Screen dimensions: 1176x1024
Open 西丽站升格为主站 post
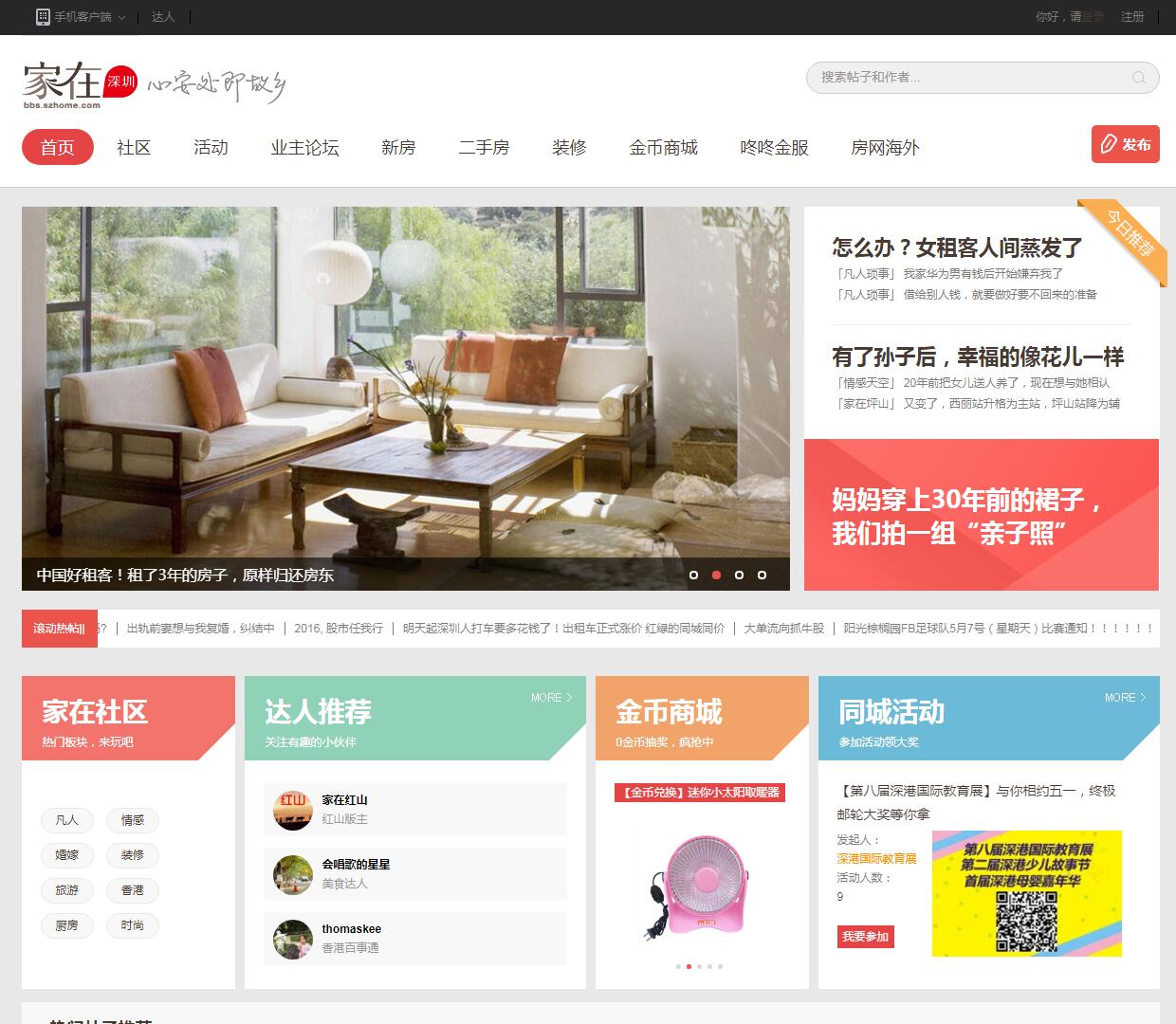click(x=1011, y=404)
